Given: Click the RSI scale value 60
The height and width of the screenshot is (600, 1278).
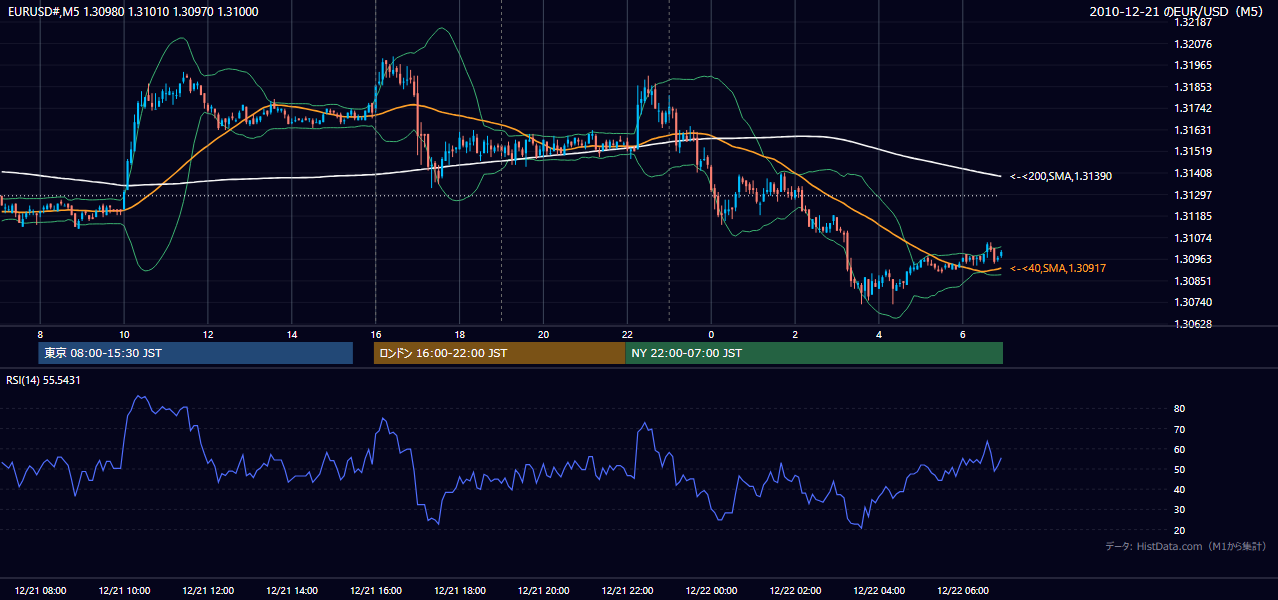Looking at the screenshot, I should click(x=1180, y=449).
